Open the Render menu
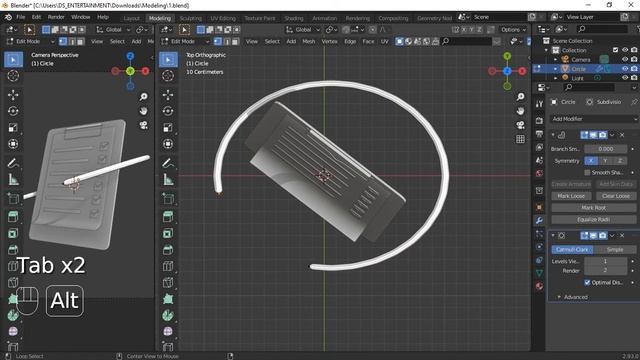This screenshot has width=640, height=360. (56, 17)
